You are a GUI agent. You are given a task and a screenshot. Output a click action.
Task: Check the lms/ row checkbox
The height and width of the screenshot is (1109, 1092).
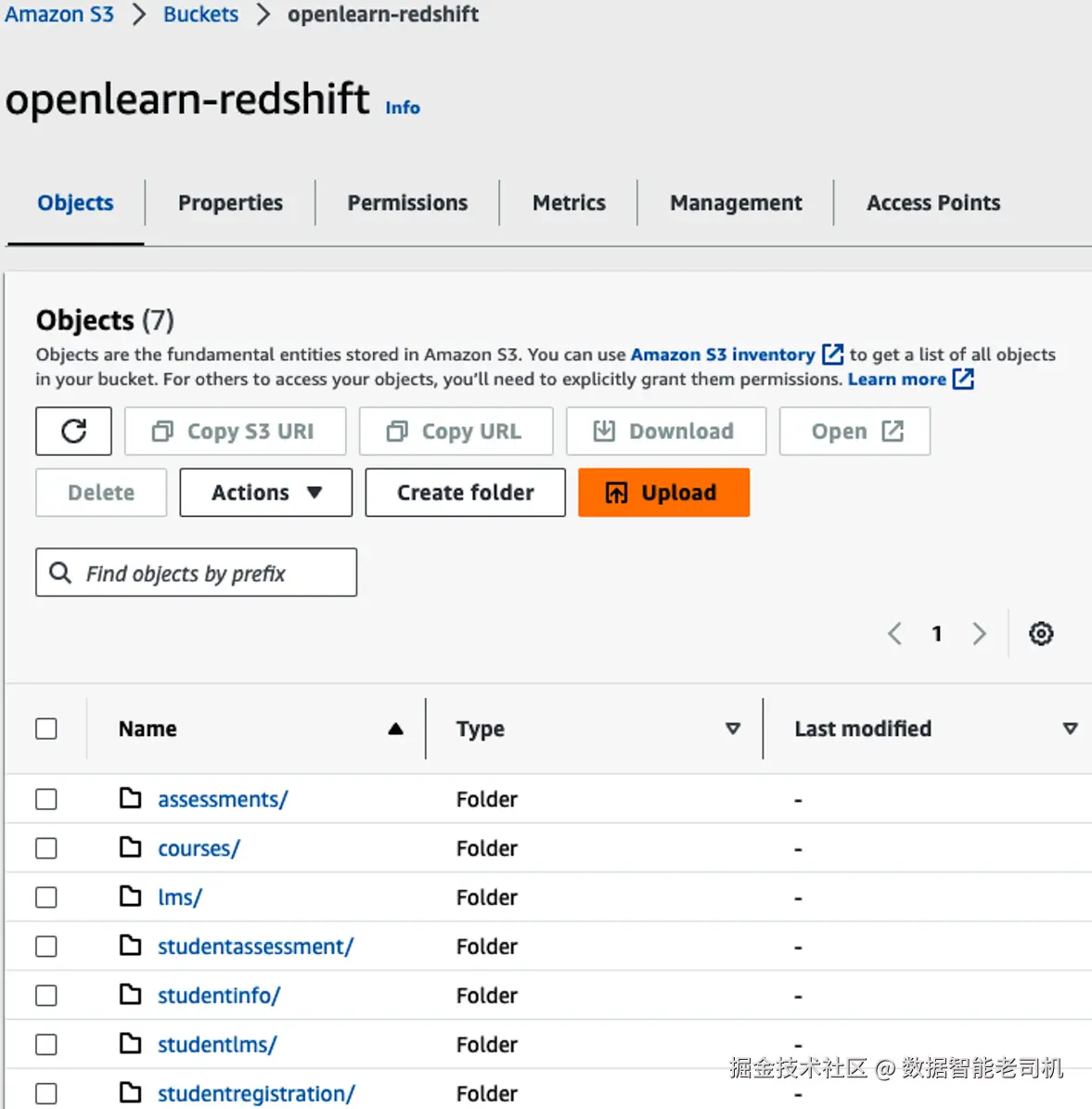coord(46,897)
